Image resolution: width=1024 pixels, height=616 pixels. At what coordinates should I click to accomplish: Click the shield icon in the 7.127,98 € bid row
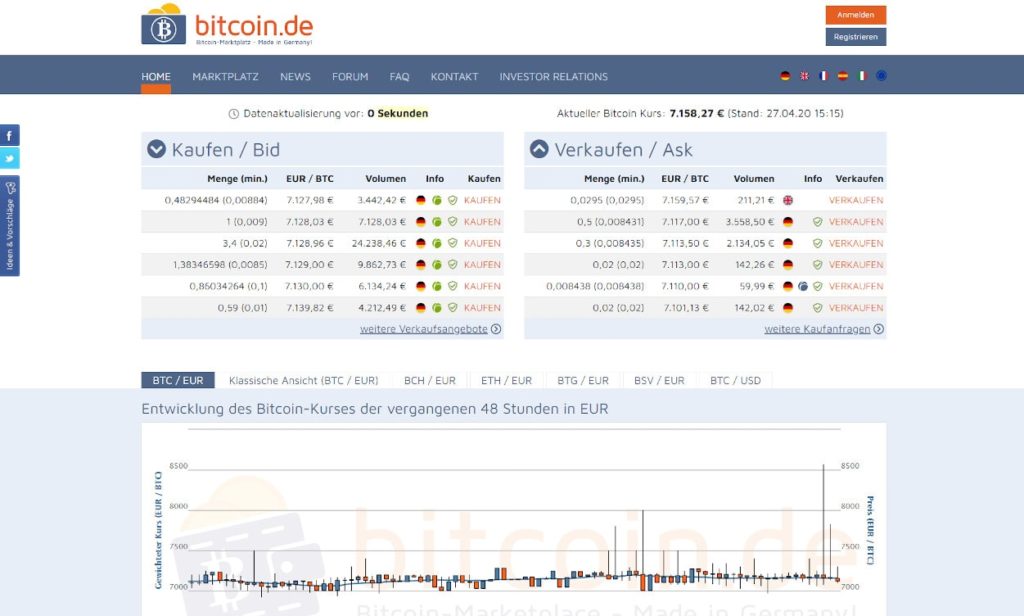coord(453,201)
